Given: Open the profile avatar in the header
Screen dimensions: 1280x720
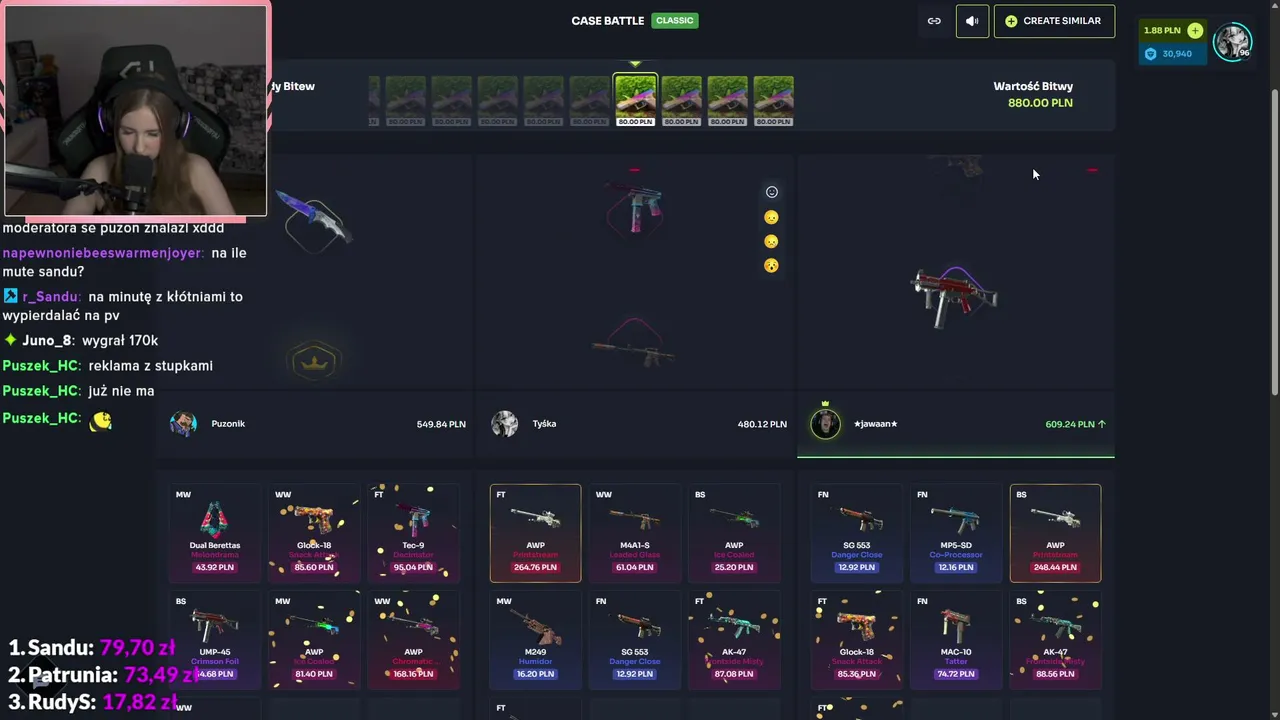Looking at the screenshot, I should pyautogui.click(x=1232, y=42).
